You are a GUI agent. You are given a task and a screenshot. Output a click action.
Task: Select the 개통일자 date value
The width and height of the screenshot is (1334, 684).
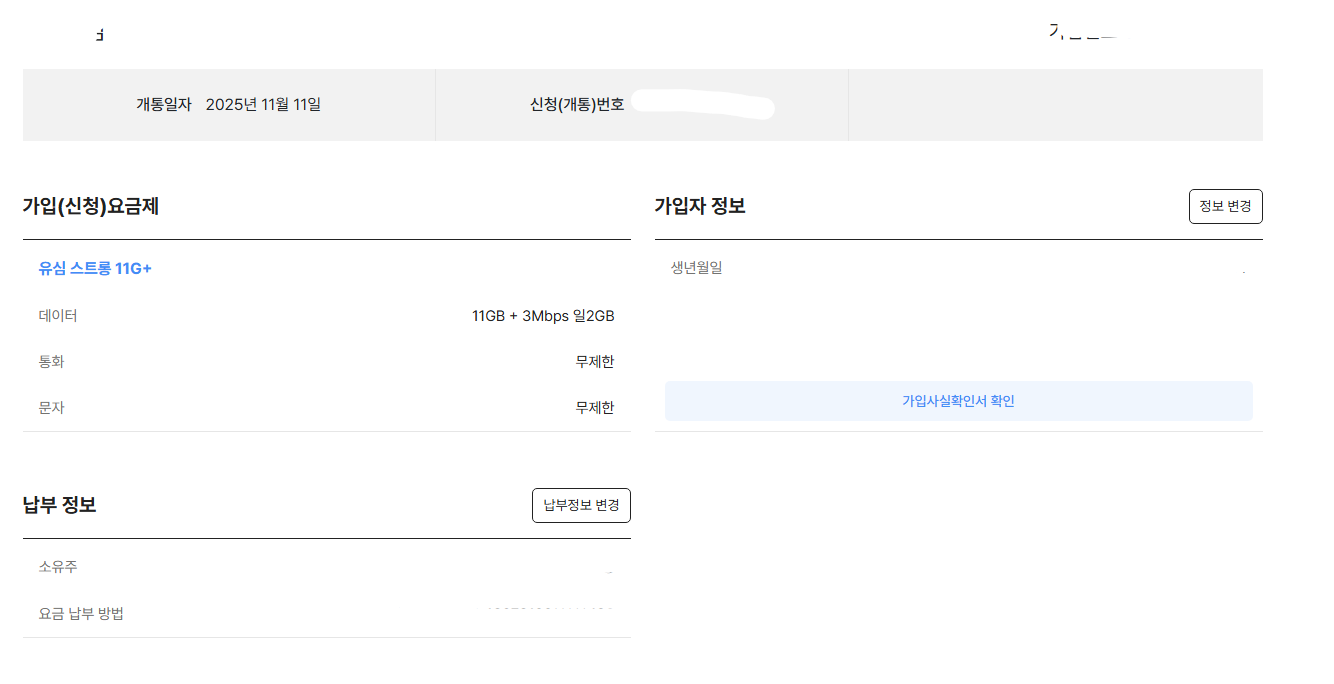[x=264, y=104]
